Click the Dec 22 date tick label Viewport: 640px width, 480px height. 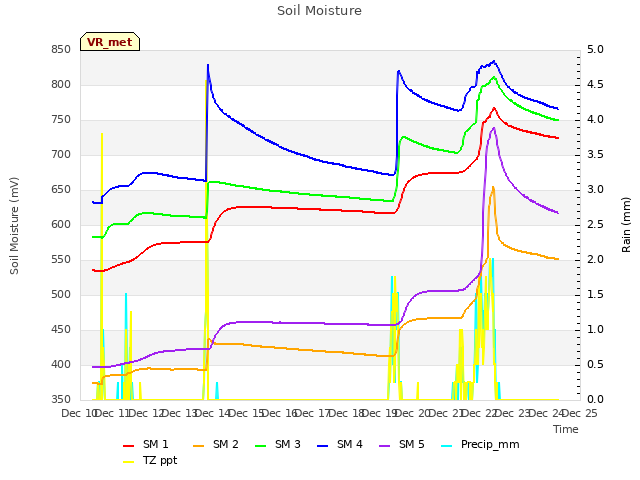coord(480,414)
